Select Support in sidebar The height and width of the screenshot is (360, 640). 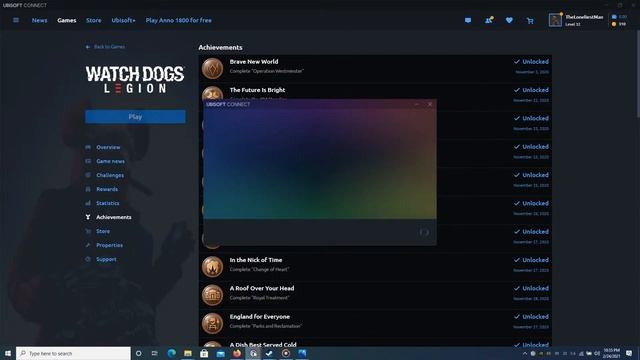click(106, 259)
